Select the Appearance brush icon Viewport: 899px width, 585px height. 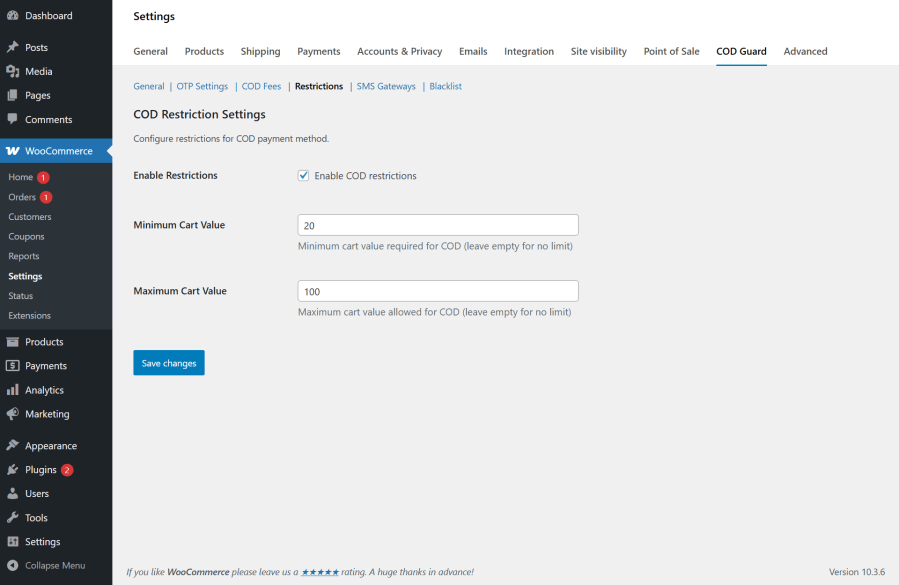tap(12, 444)
